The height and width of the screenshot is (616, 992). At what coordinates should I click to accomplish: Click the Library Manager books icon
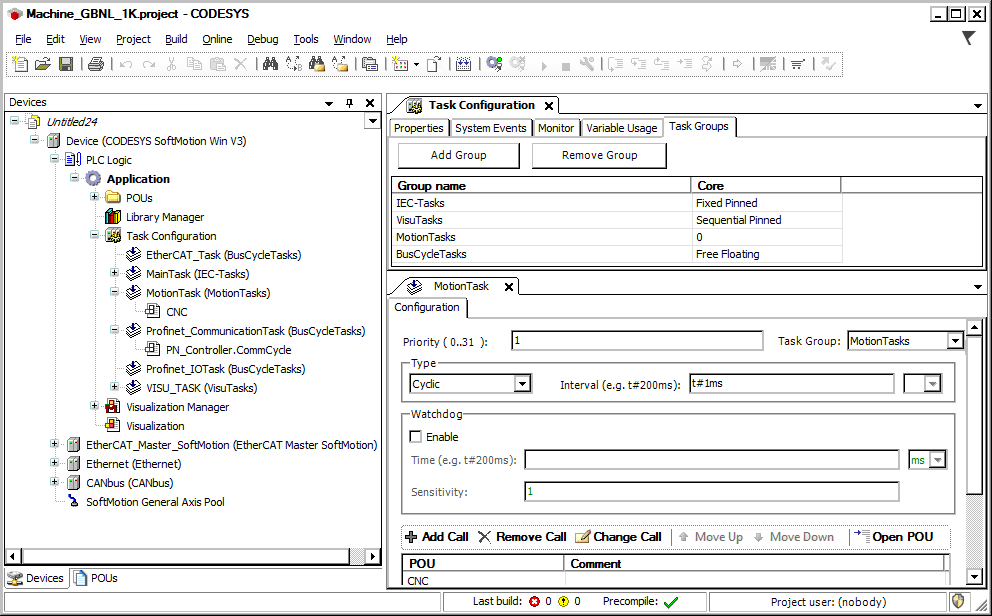pyautogui.click(x=113, y=217)
